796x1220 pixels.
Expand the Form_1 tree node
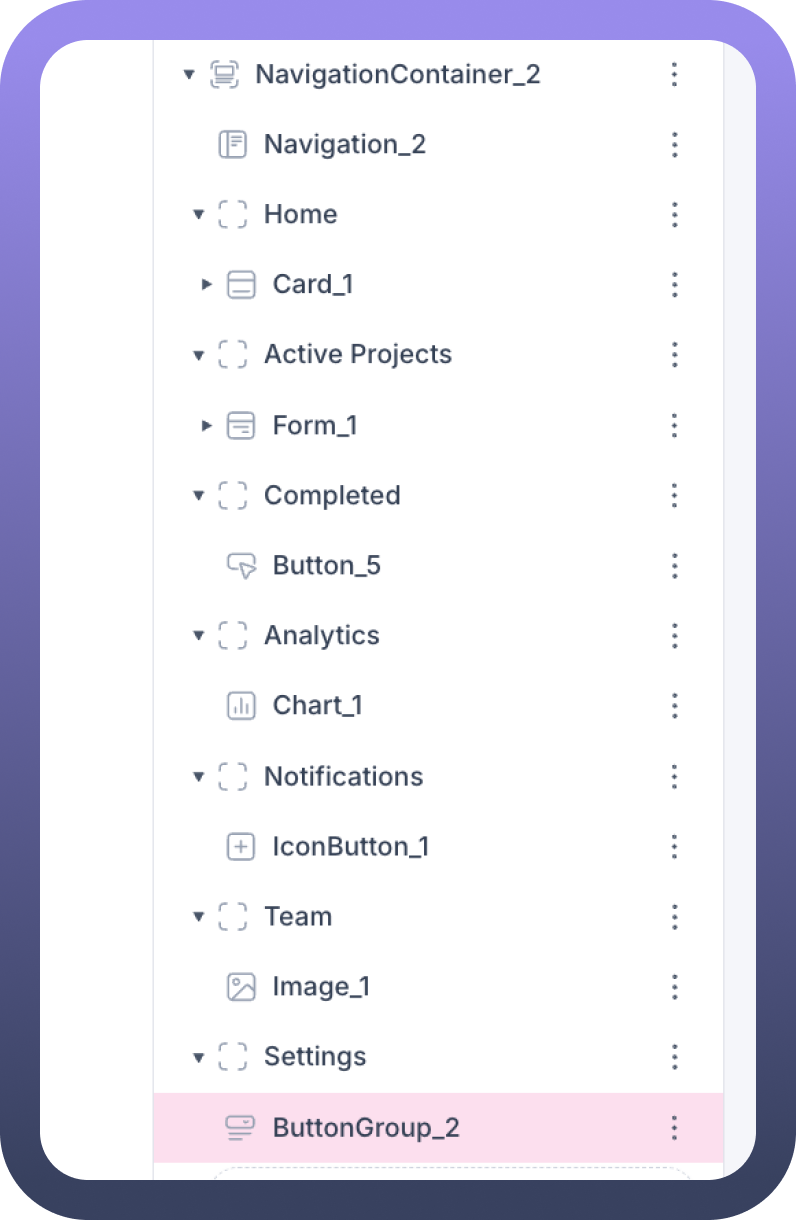[207, 426]
